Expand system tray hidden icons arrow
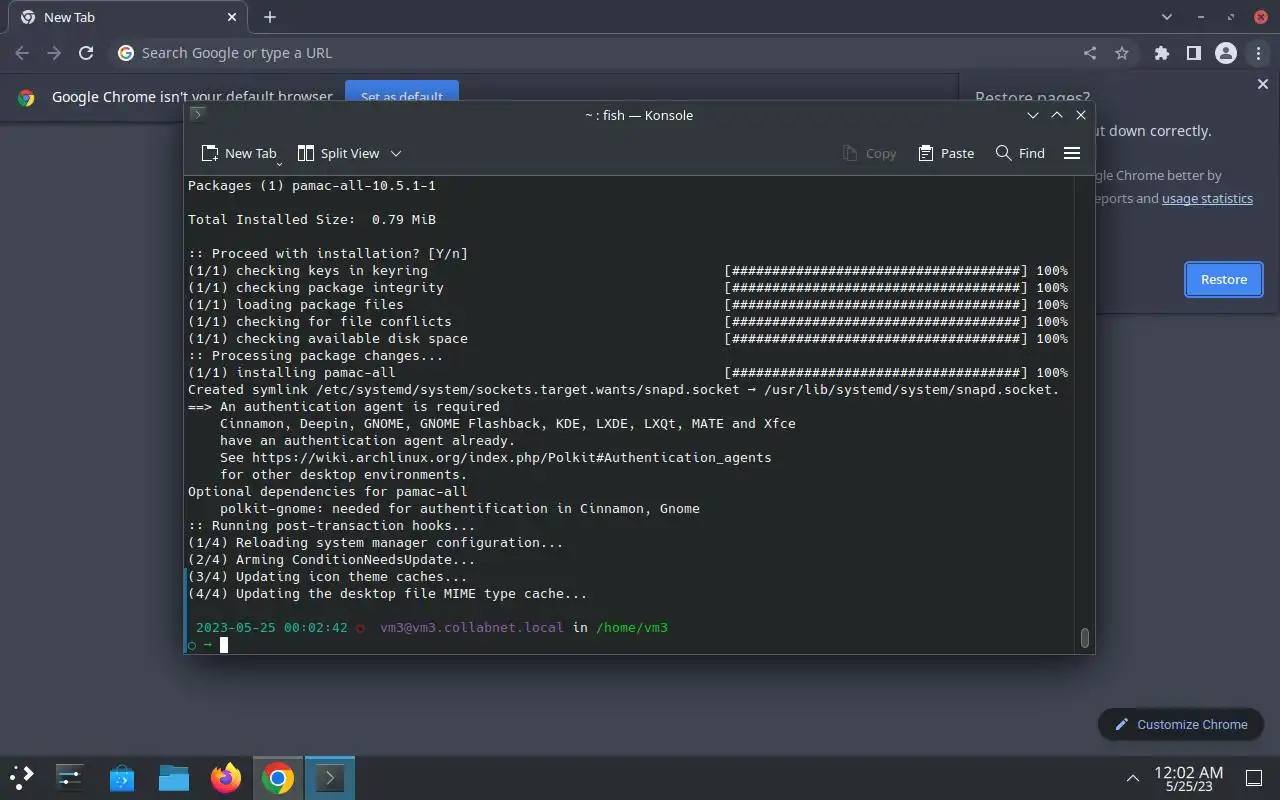The width and height of the screenshot is (1280, 800). [1132, 777]
